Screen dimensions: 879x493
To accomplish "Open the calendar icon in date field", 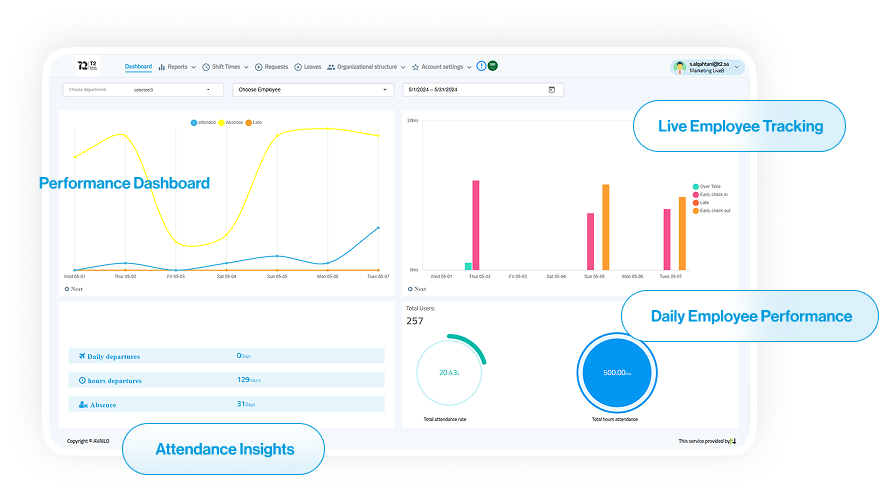I will [x=552, y=90].
